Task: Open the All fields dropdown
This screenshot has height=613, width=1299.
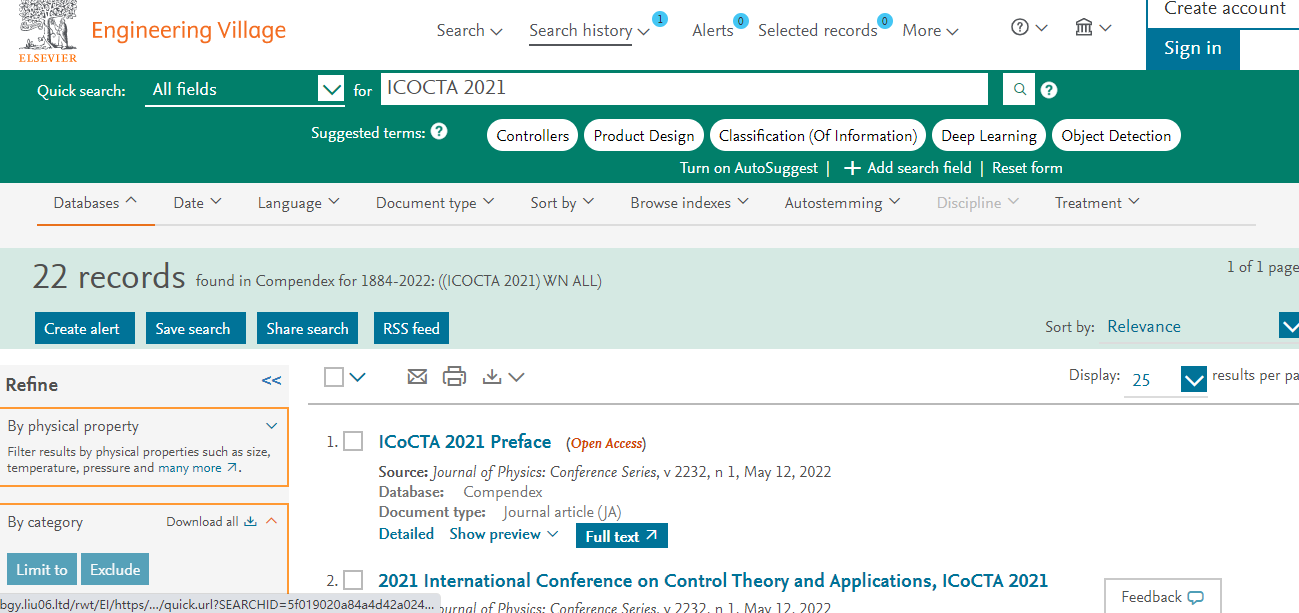Action: [245, 89]
